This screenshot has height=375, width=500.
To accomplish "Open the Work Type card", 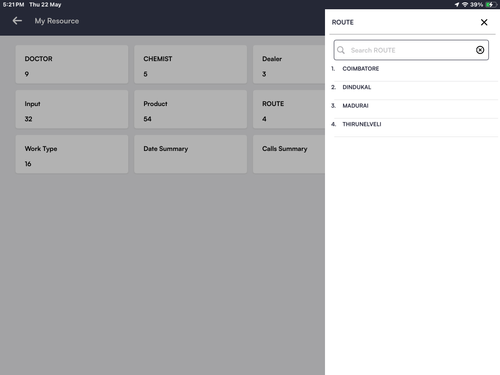I will tap(72, 154).
